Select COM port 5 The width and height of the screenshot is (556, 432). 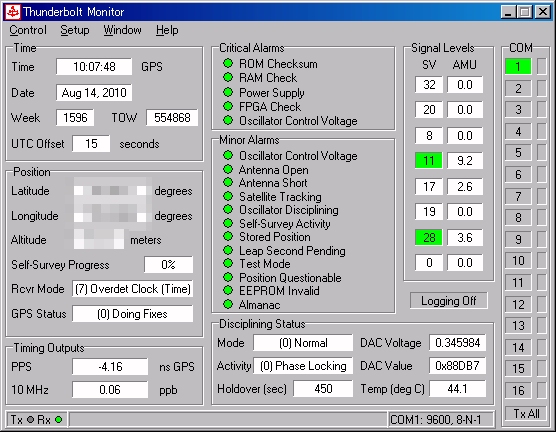(x=518, y=153)
